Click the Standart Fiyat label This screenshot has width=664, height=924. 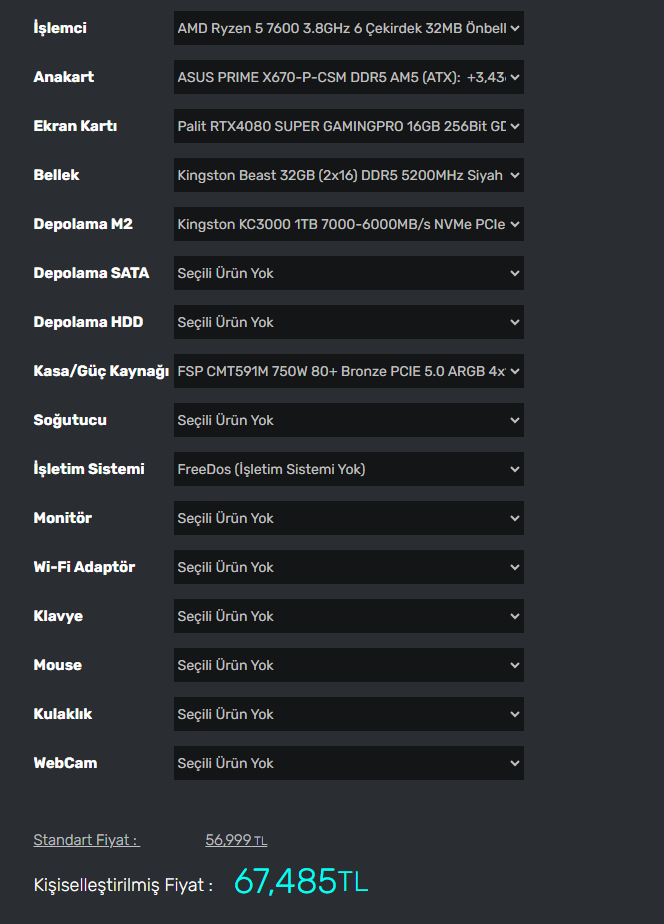[86, 840]
